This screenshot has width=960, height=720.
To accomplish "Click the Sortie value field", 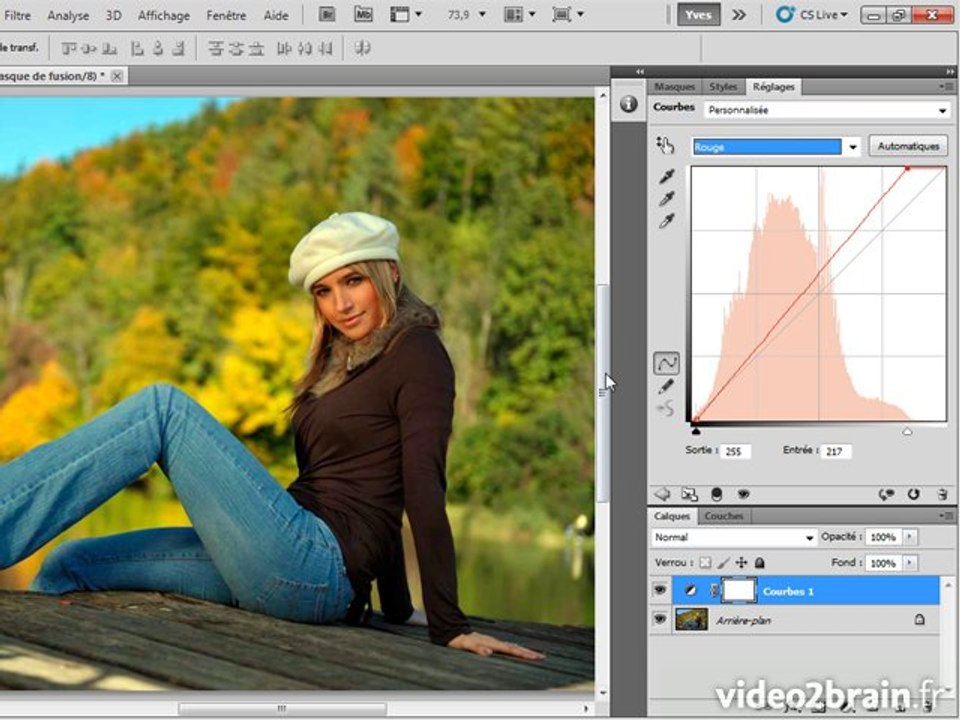I will 736,451.
